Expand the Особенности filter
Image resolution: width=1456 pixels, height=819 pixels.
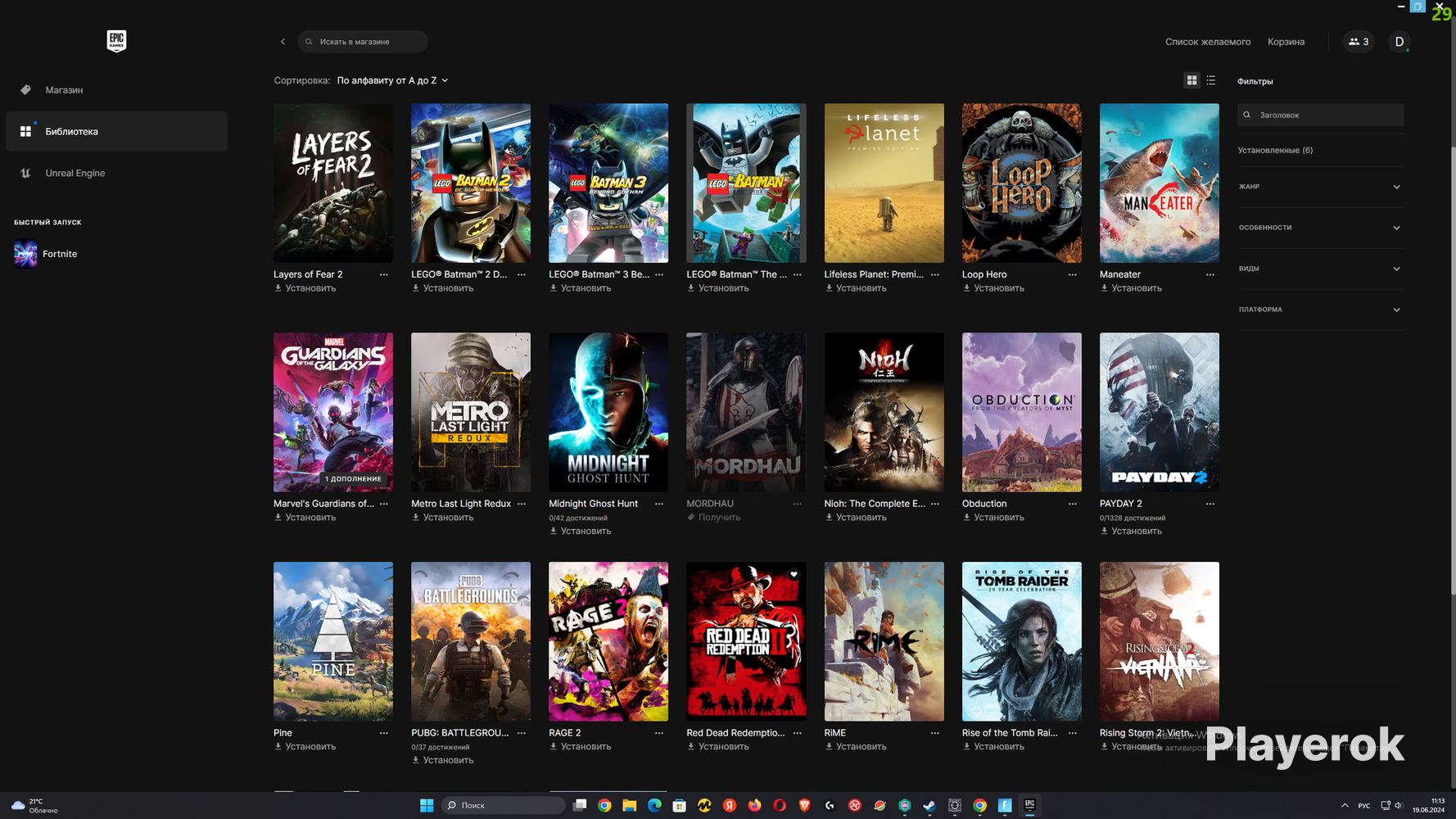[x=1320, y=228]
